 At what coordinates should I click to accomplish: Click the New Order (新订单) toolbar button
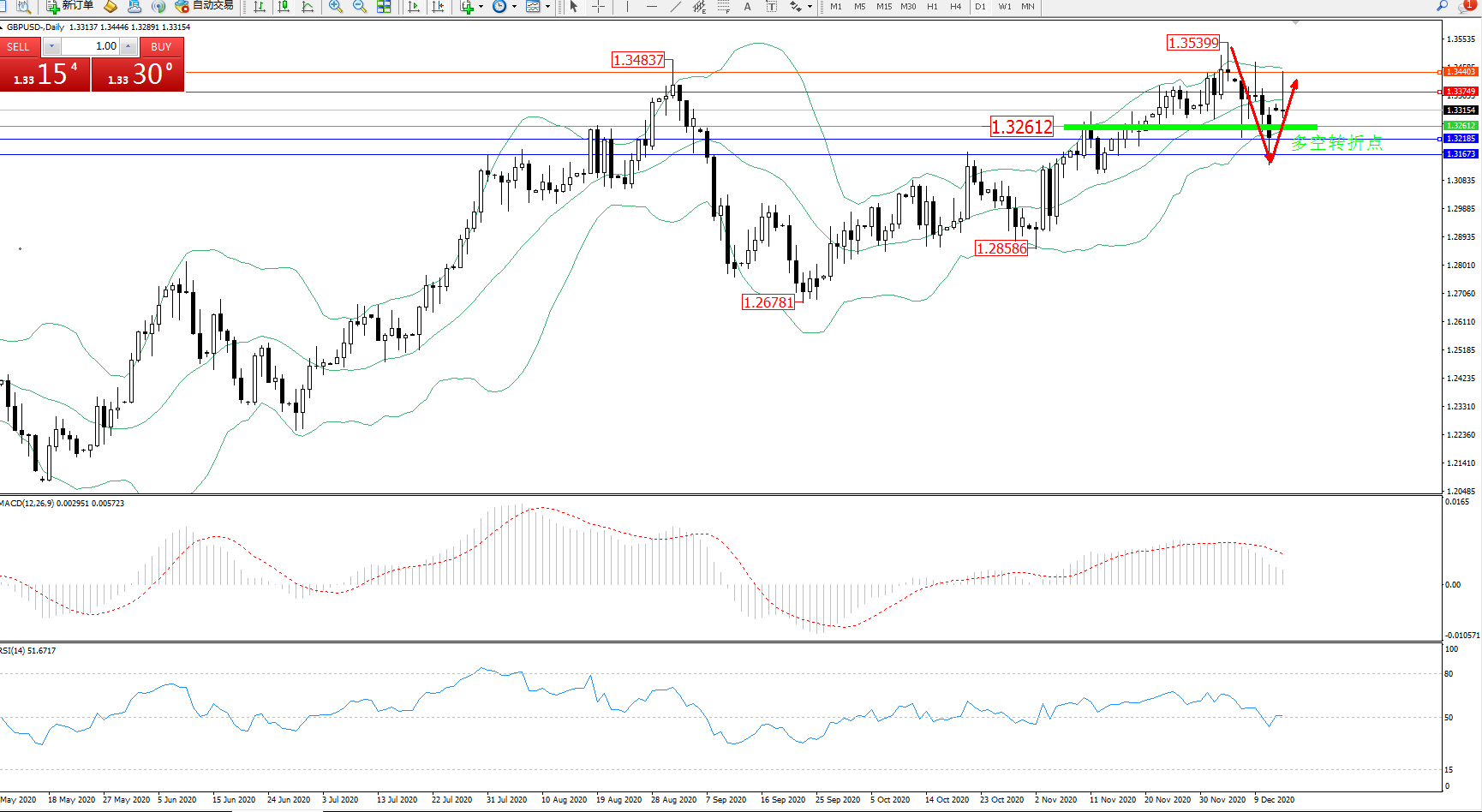(70, 6)
